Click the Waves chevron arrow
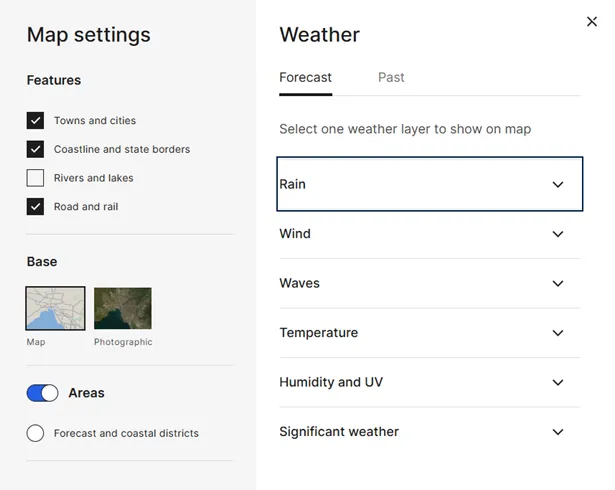This screenshot has height=490, width=615. [558, 283]
